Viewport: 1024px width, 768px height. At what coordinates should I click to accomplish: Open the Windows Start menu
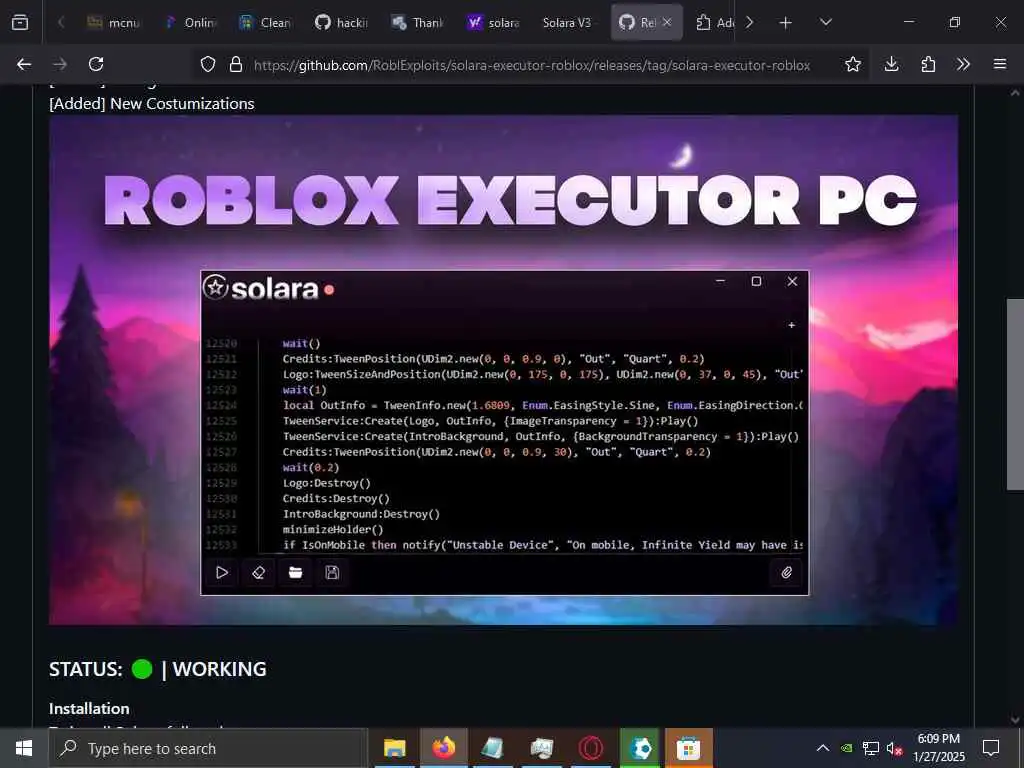click(24, 748)
